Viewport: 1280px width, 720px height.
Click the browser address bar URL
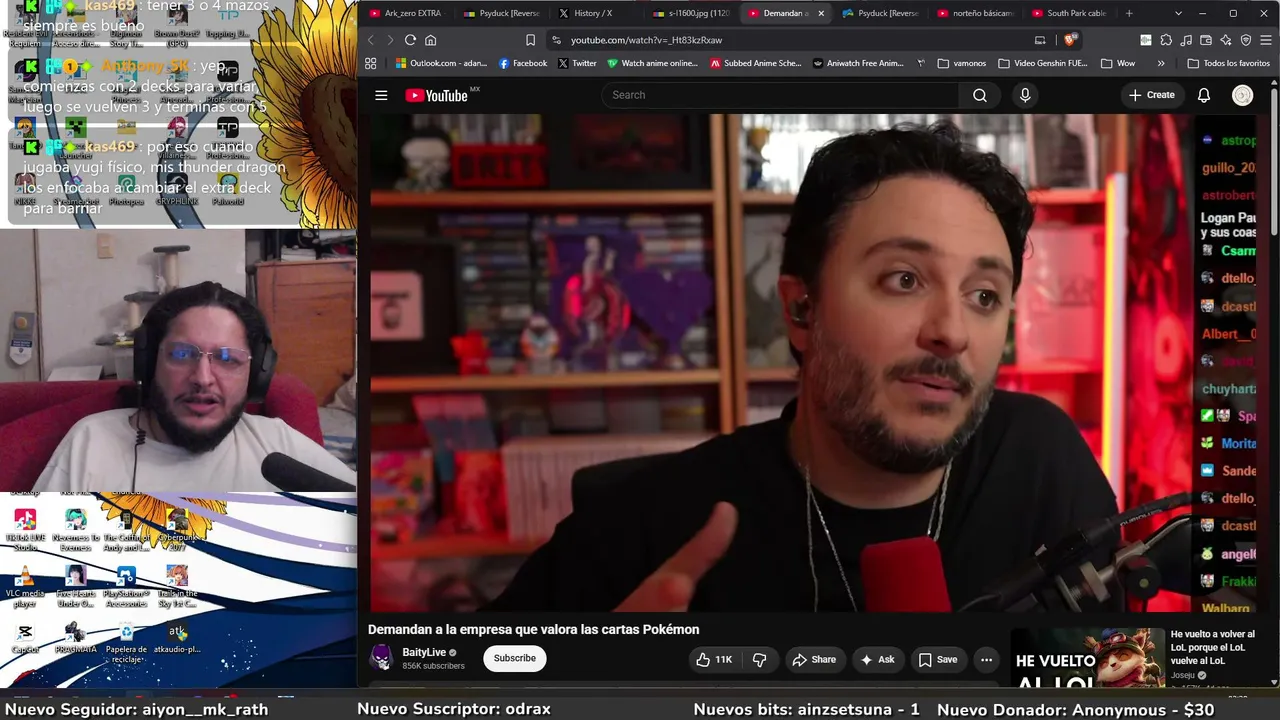coord(646,40)
